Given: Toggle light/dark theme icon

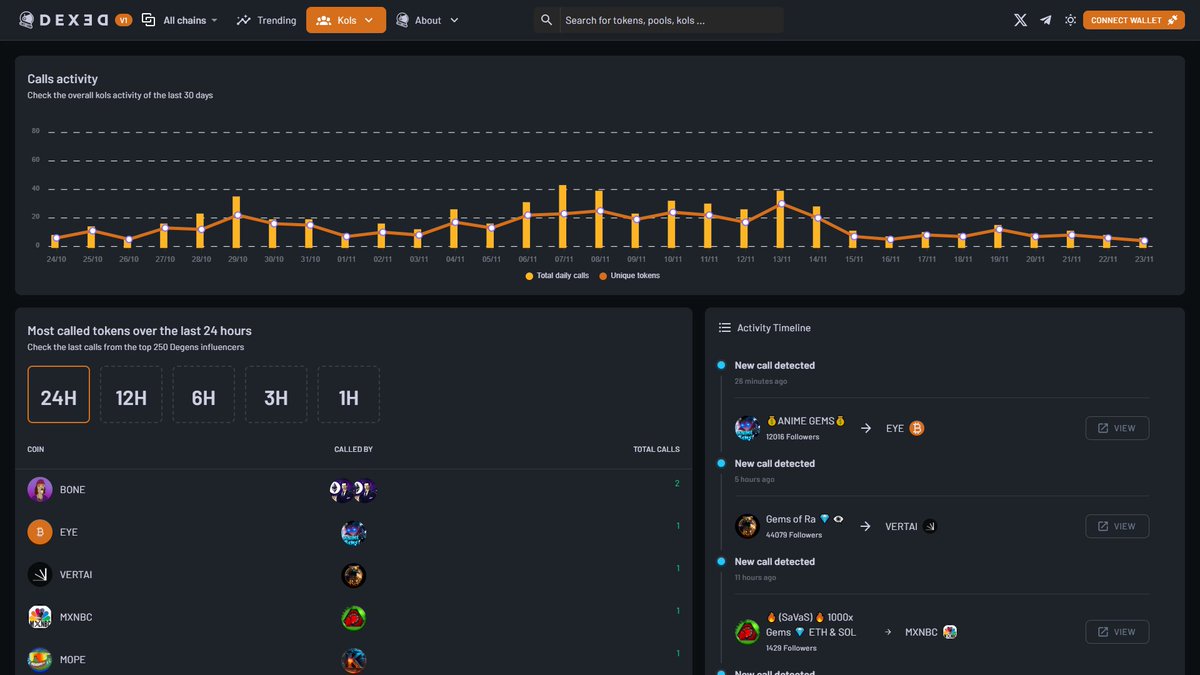Looking at the screenshot, I should coord(1071,20).
